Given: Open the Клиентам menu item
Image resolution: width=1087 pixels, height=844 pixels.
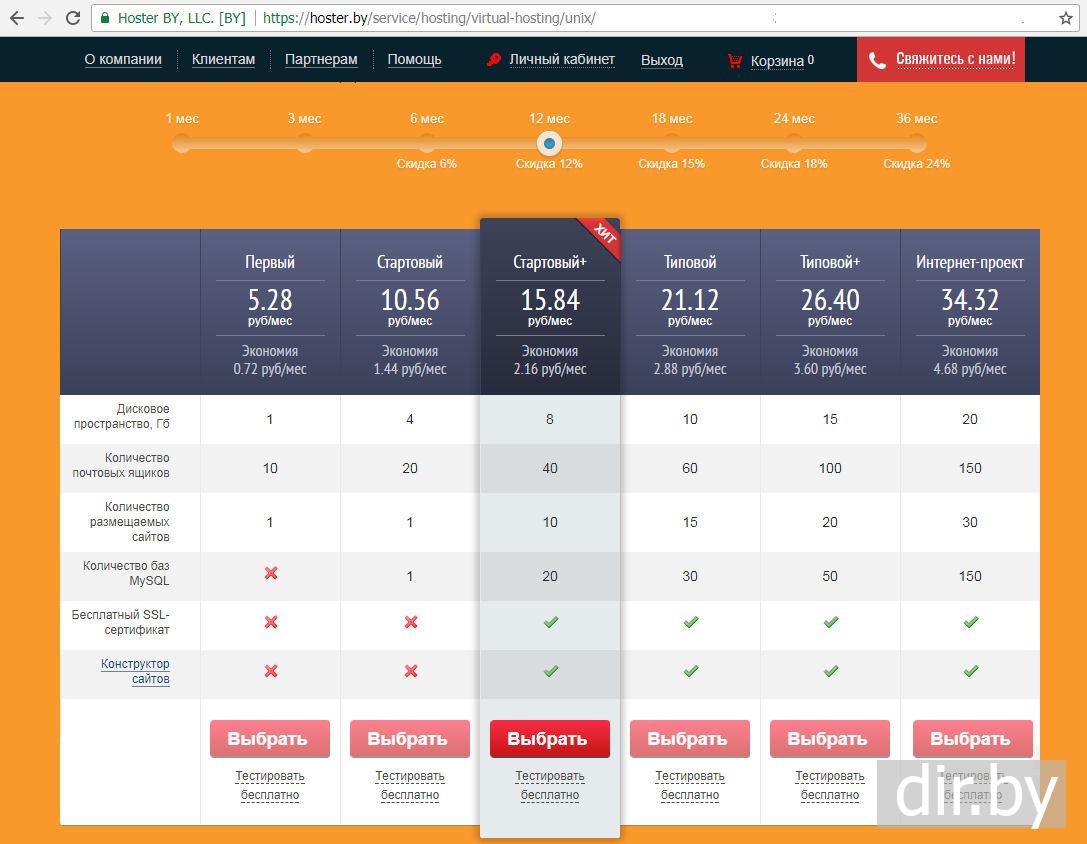Looking at the screenshot, I should 223,60.
